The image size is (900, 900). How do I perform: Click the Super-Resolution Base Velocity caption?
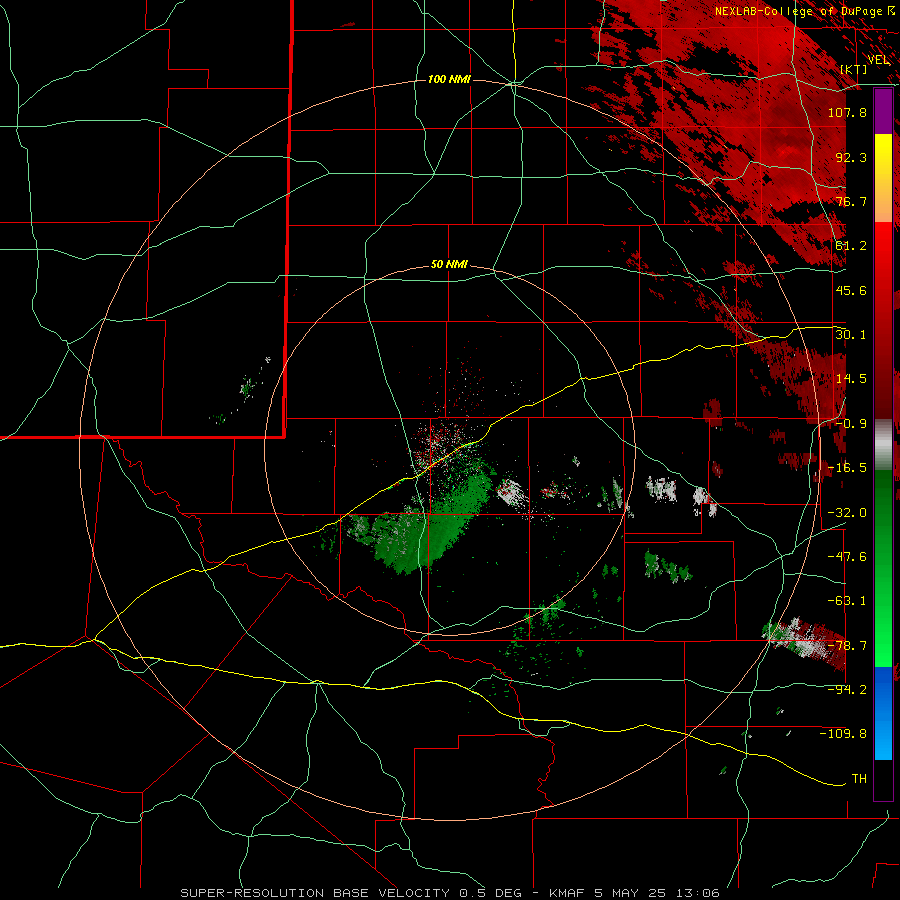pos(449,893)
